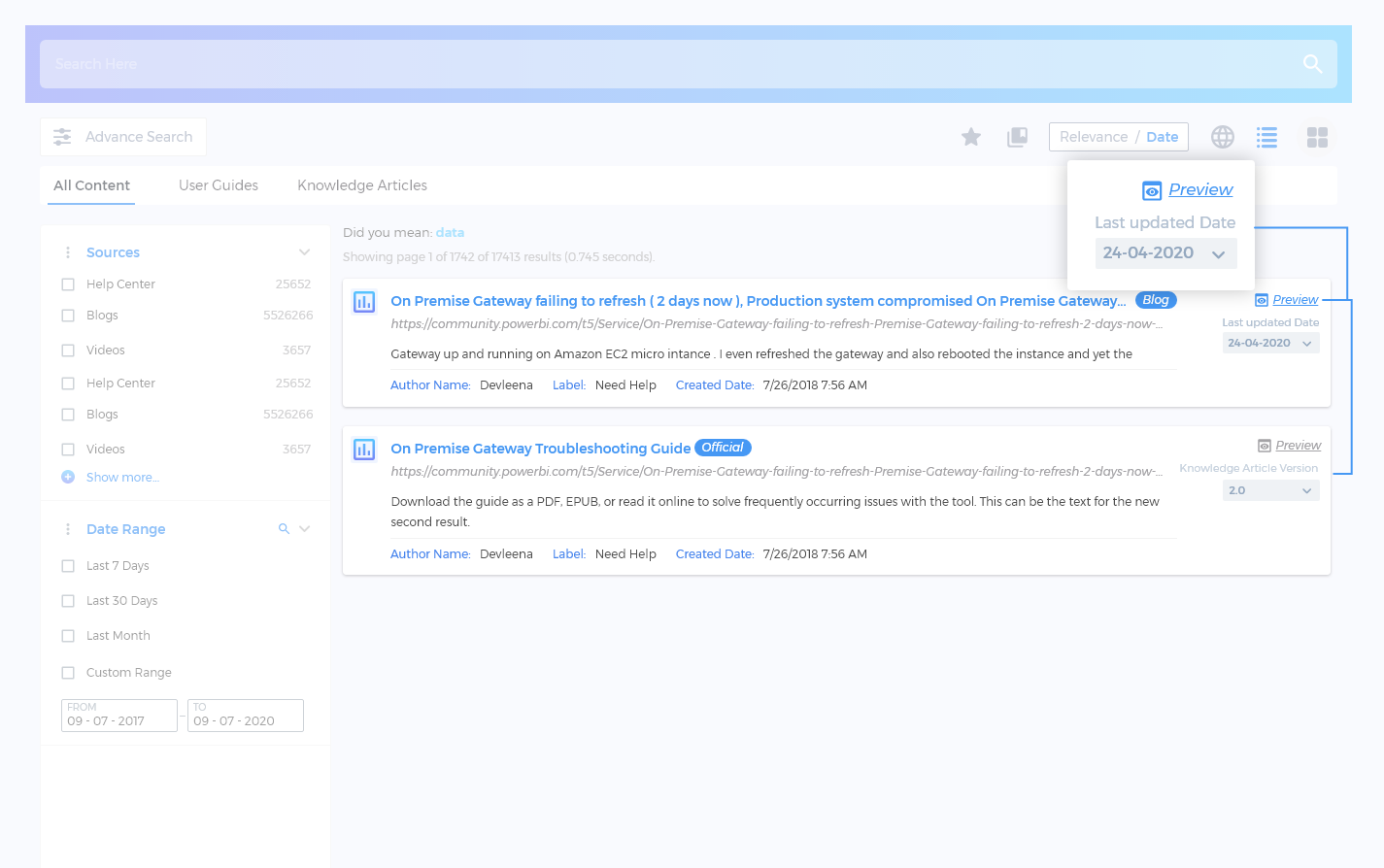The image size is (1384, 868).
Task: Open the 24-04-2020 date dropdown in popup
Action: point(1165,253)
